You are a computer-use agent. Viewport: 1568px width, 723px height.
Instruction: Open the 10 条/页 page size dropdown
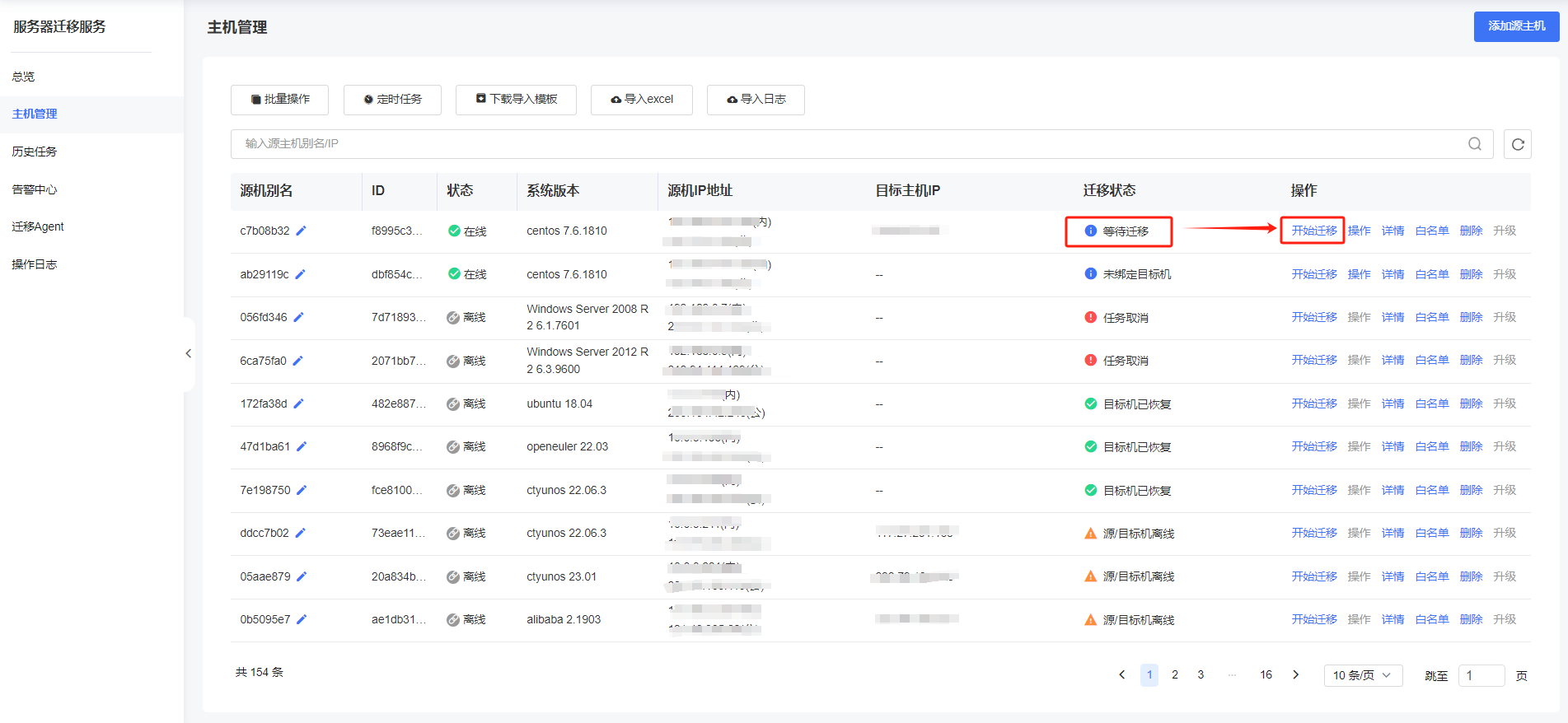pyautogui.click(x=1363, y=675)
